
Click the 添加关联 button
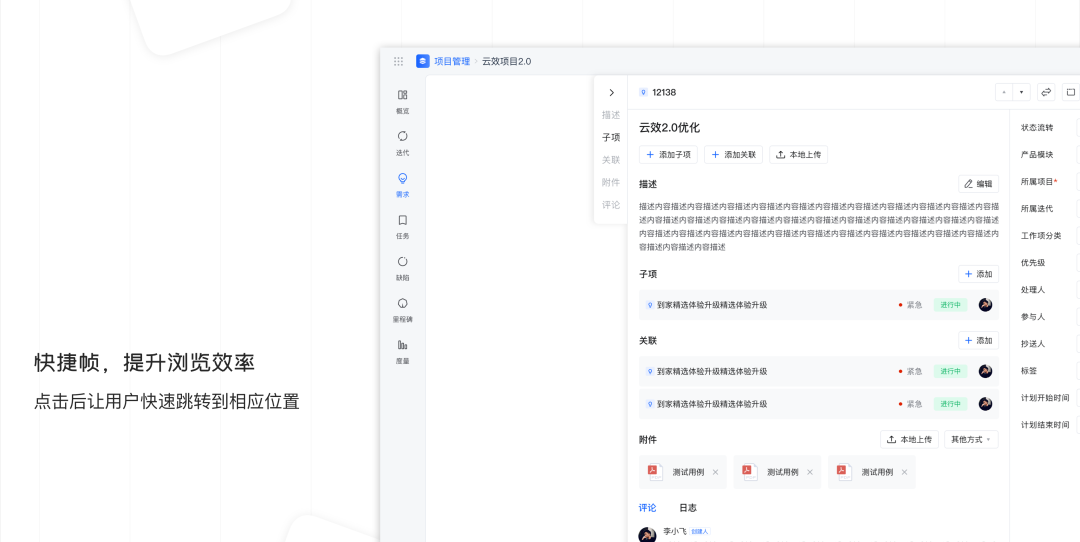[x=734, y=155]
